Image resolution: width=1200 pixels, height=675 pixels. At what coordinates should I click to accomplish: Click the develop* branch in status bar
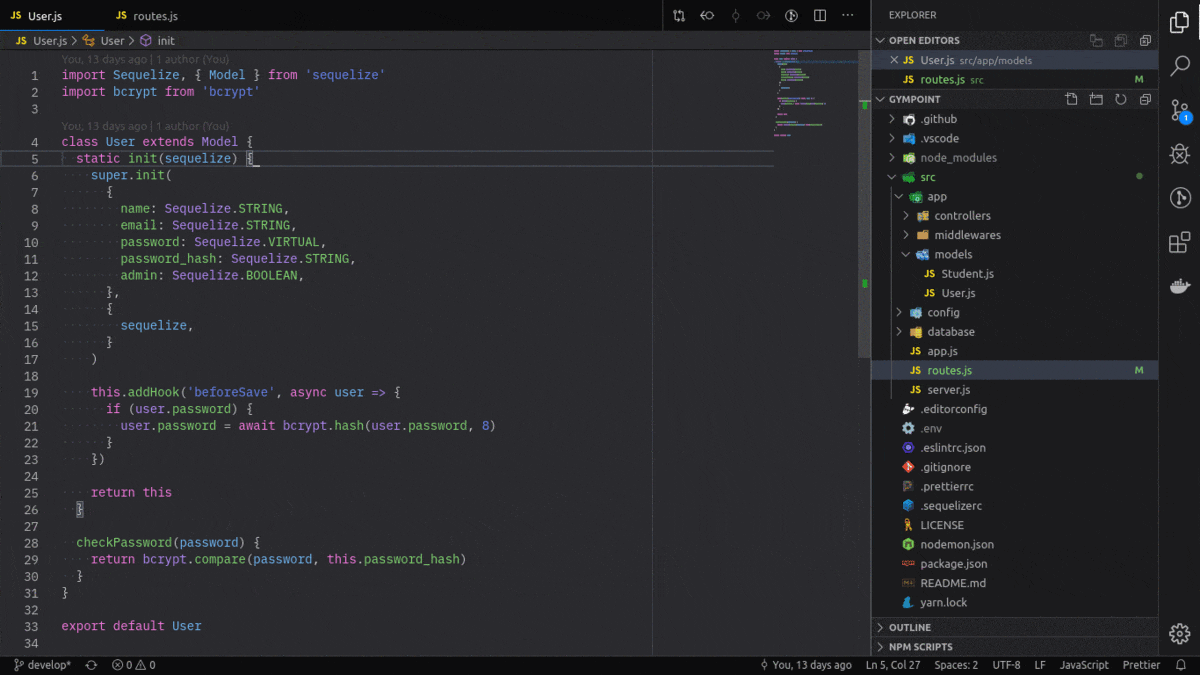click(42, 665)
